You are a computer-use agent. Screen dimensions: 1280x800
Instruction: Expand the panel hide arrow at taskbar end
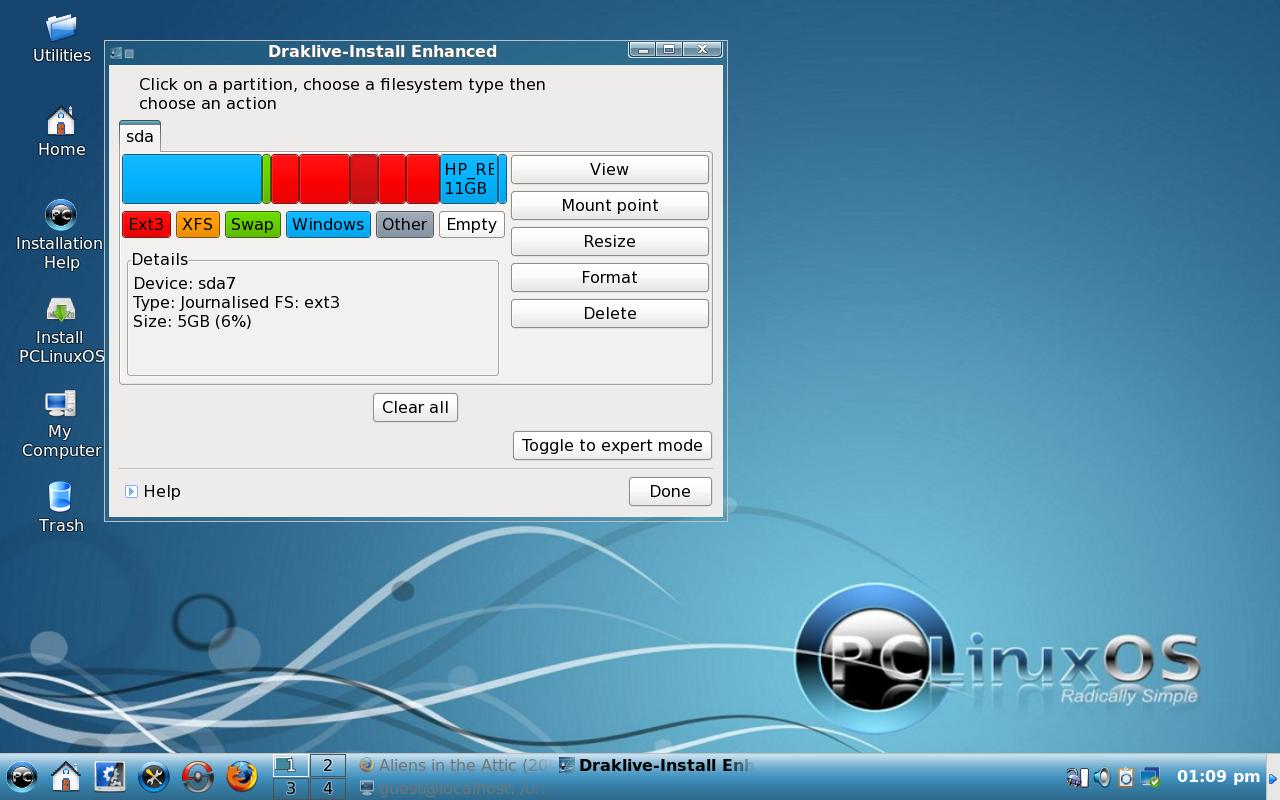pos(1273,777)
